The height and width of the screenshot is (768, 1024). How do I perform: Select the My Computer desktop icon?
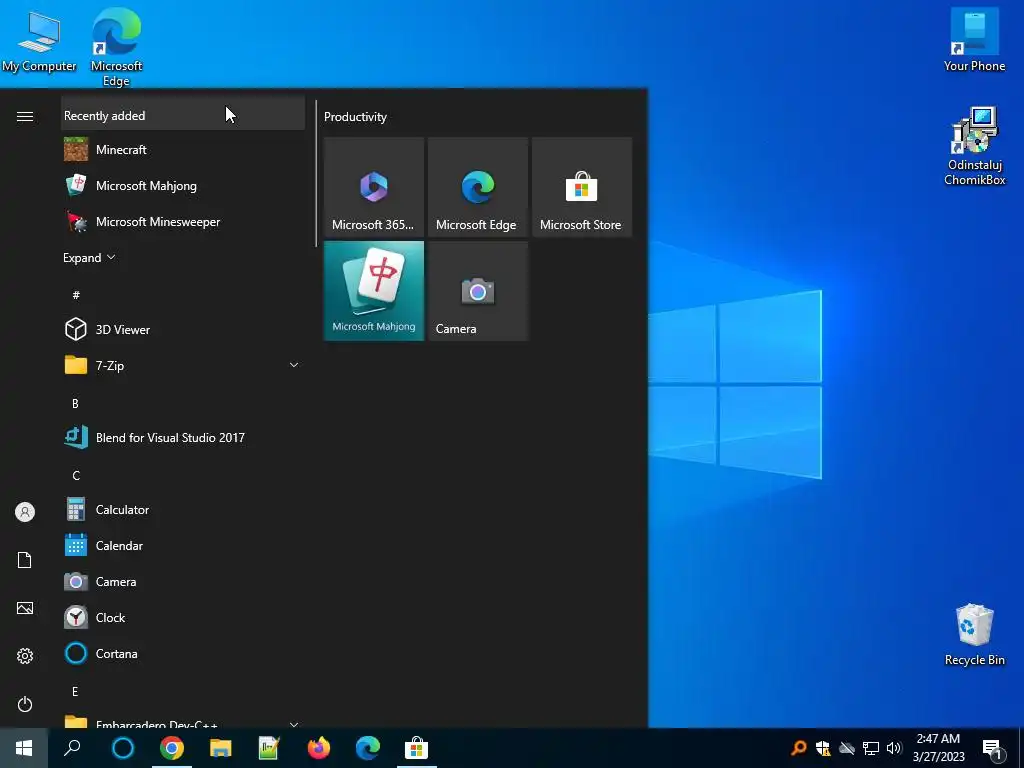[x=39, y=41]
